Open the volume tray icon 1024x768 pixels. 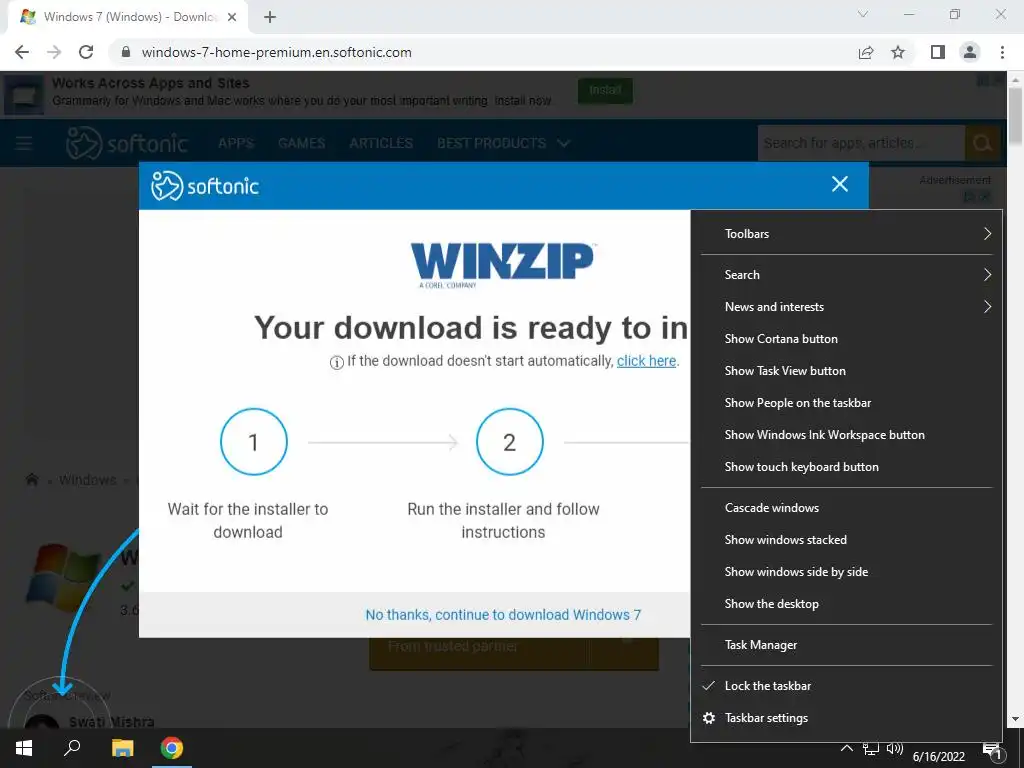[895, 749]
